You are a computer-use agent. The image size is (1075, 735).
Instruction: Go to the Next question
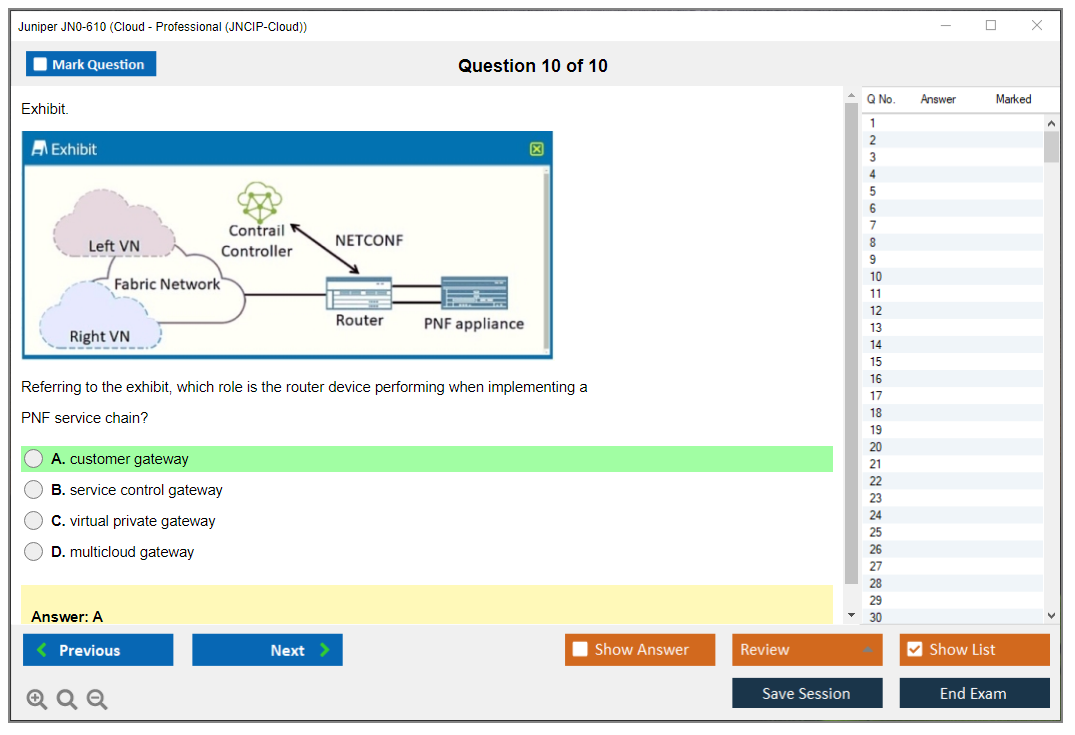tap(267, 650)
